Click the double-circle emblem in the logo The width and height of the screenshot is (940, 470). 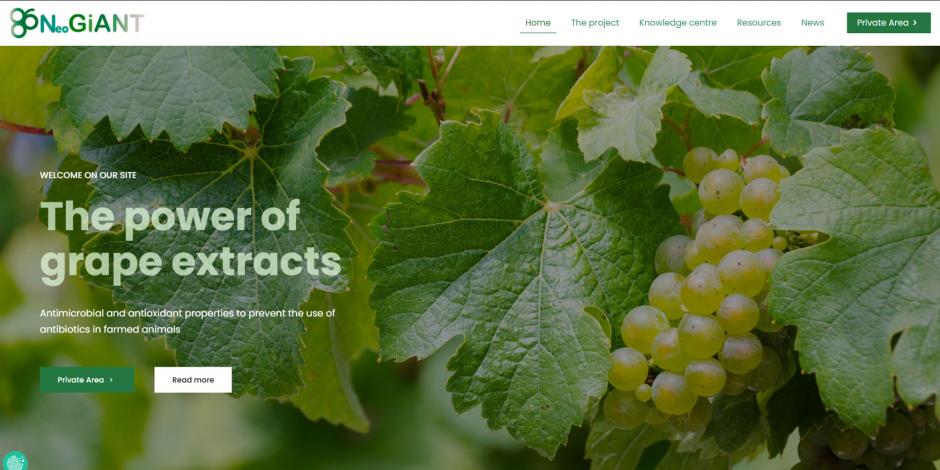coord(23,23)
